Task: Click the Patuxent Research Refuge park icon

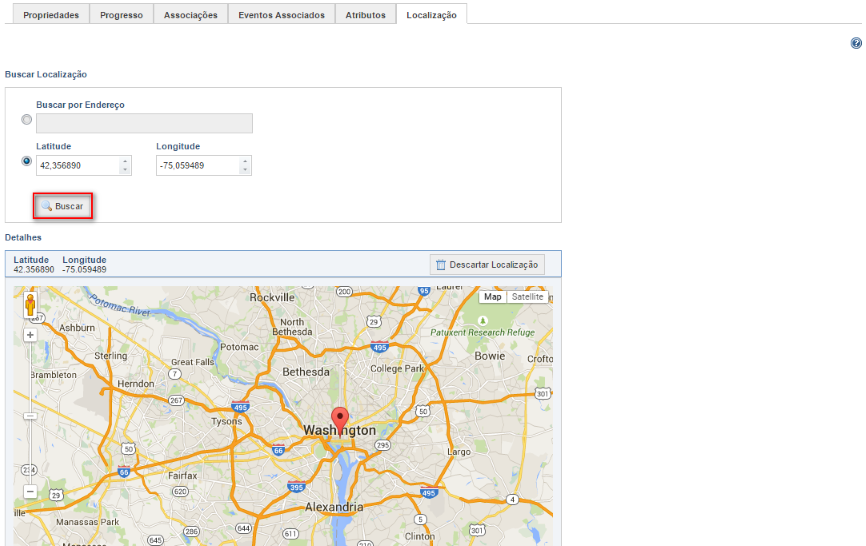Action: click(483, 321)
